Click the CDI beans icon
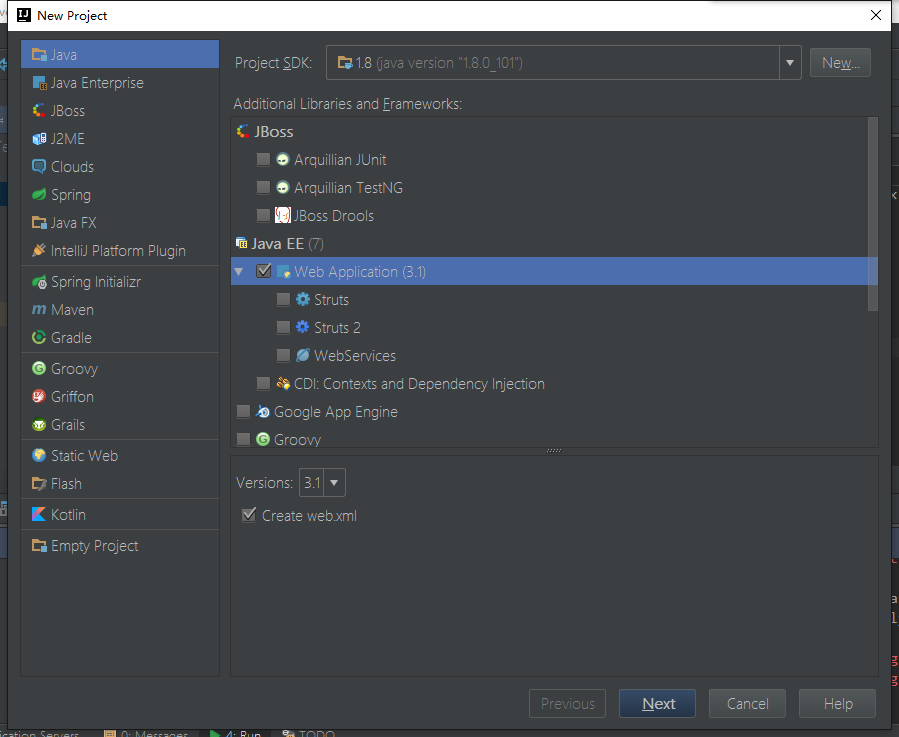This screenshot has width=899, height=737. coord(283,383)
